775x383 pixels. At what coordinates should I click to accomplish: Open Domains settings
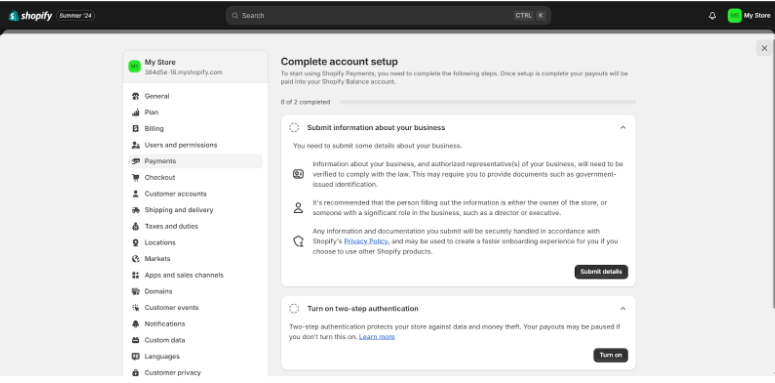pos(196,292)
